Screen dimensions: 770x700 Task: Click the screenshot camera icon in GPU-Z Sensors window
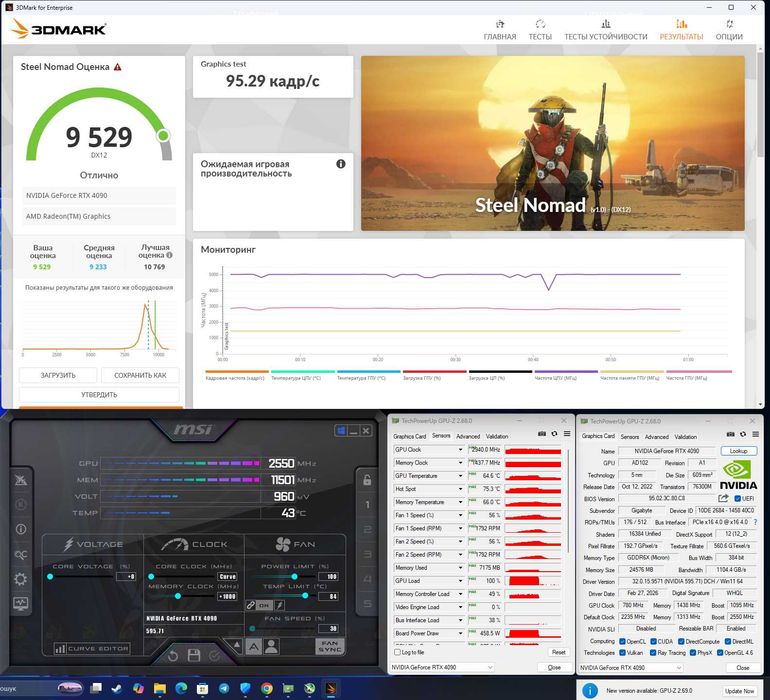pyautogui.click(x=542, y=434)
